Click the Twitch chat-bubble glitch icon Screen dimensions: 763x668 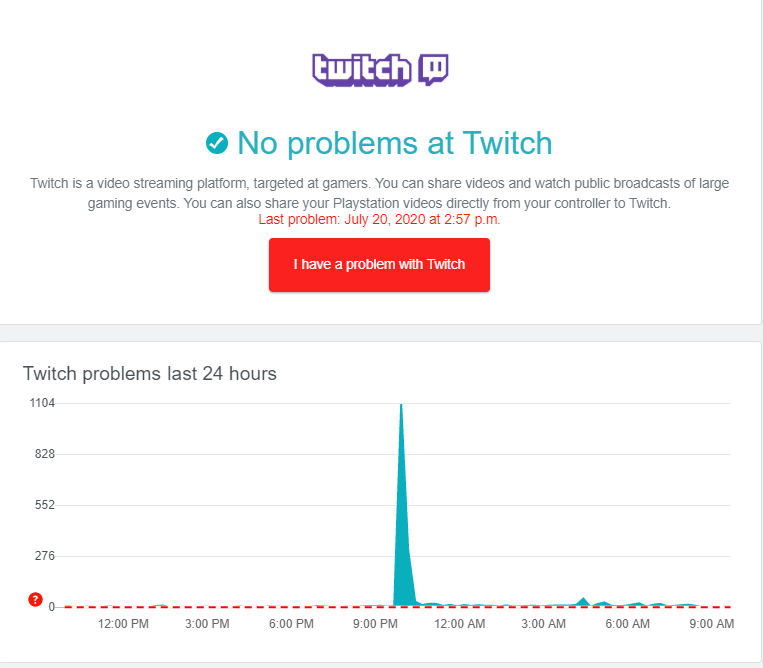[x=432, y=68]
